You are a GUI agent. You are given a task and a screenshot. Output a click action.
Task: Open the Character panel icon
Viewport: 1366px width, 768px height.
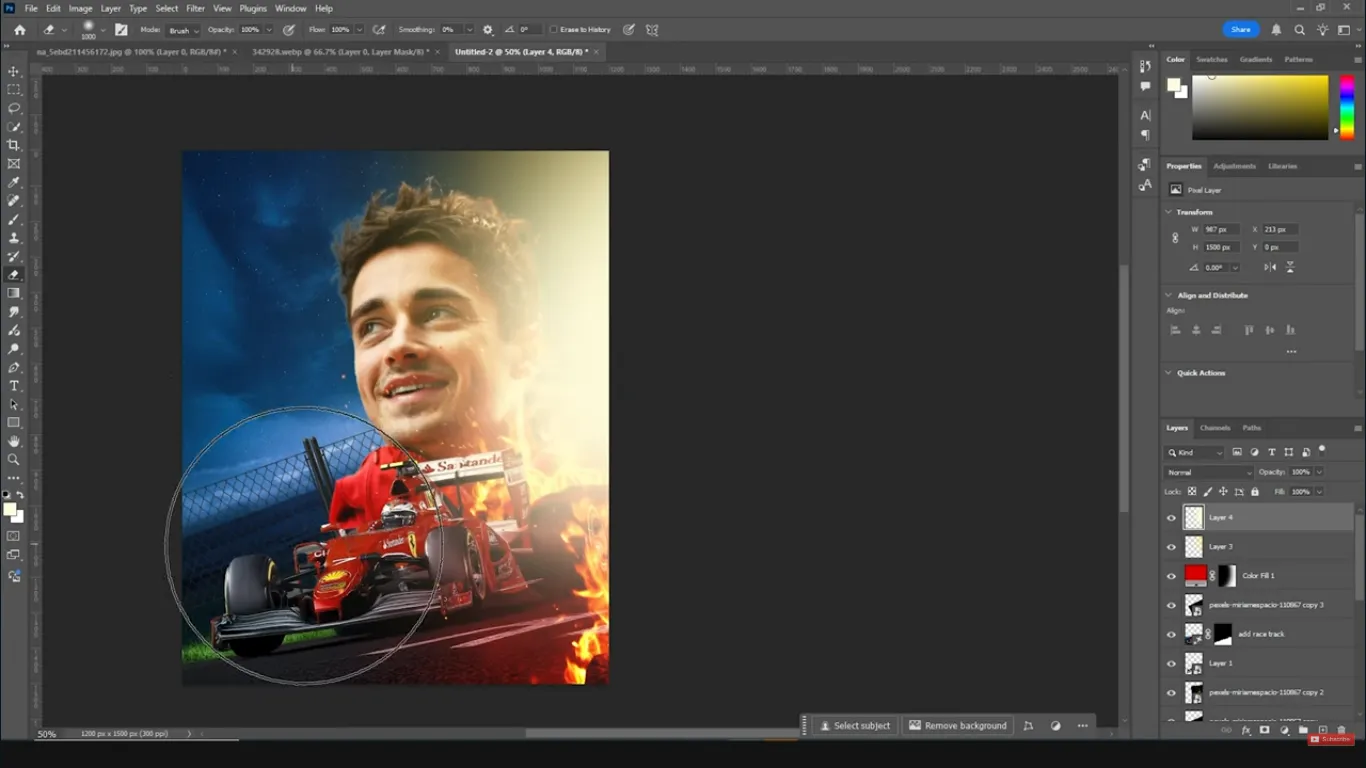[1145, 115]
